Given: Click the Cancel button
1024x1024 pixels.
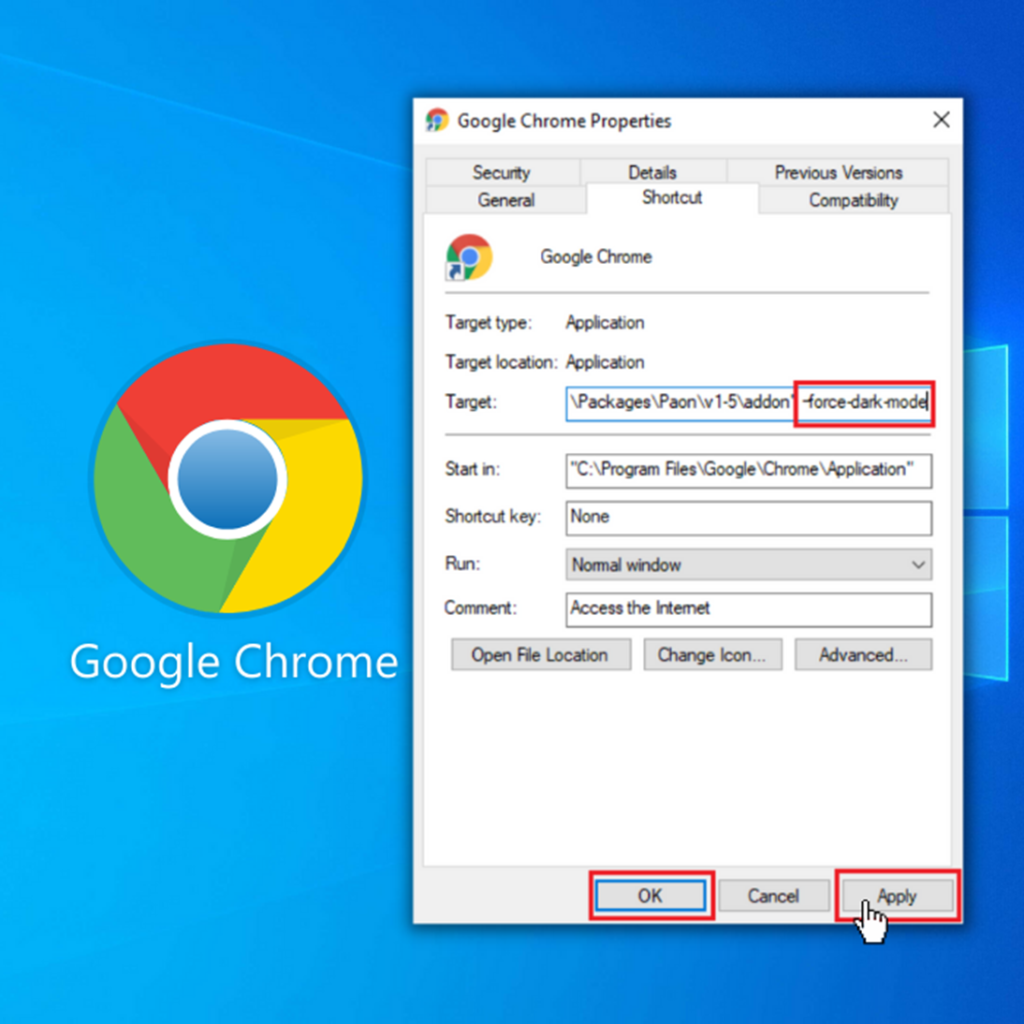Looking at the screenshot, I should [773, 895].
